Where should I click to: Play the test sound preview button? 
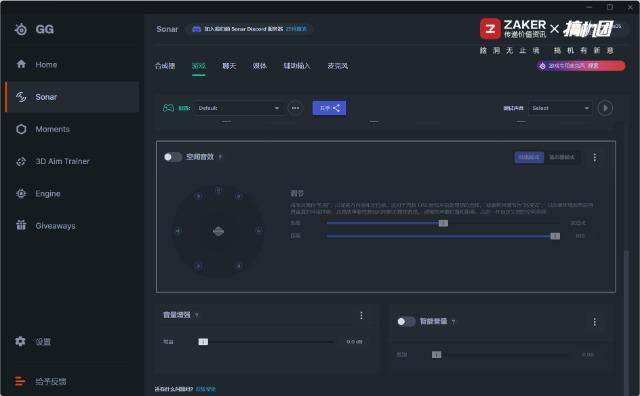point(605,108)
